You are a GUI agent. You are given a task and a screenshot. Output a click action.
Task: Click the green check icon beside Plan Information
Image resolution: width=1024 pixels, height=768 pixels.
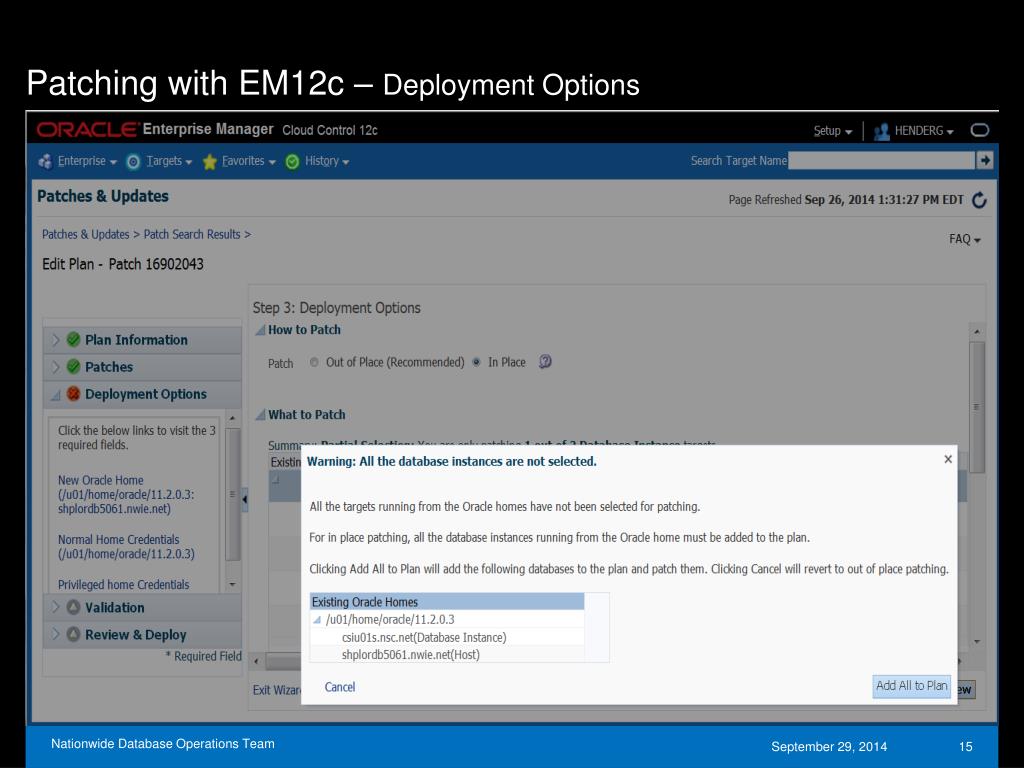[74, 340]
